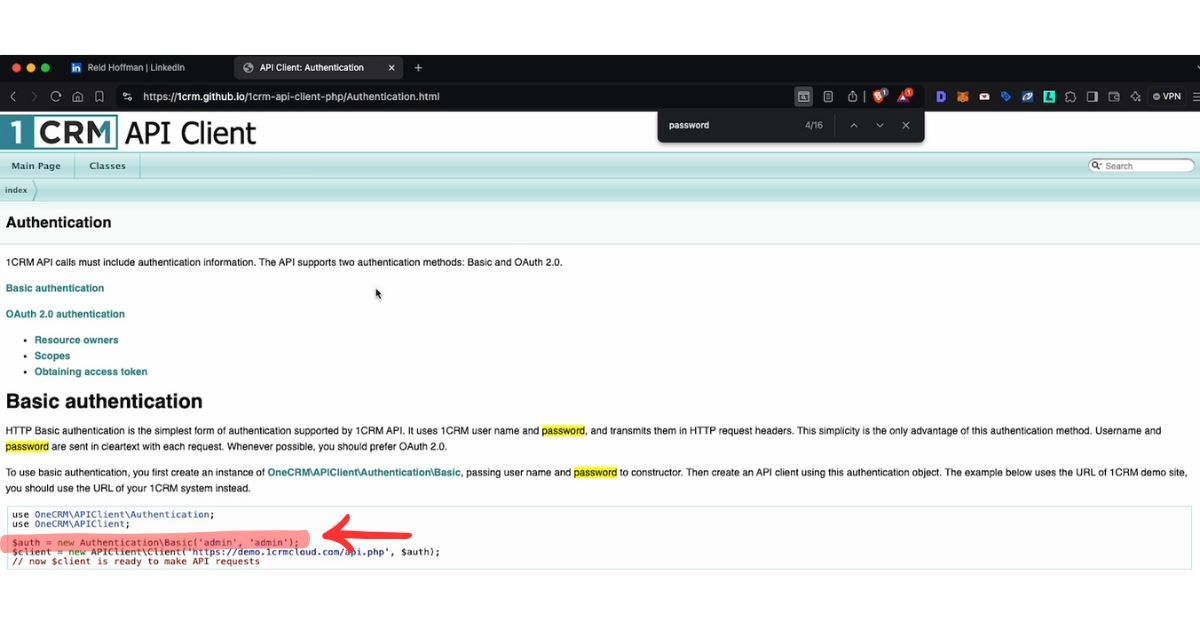Jump to previous match in find bar
Image resolution: width=1200 pixels, height=630 pixels.
[854, 126]
